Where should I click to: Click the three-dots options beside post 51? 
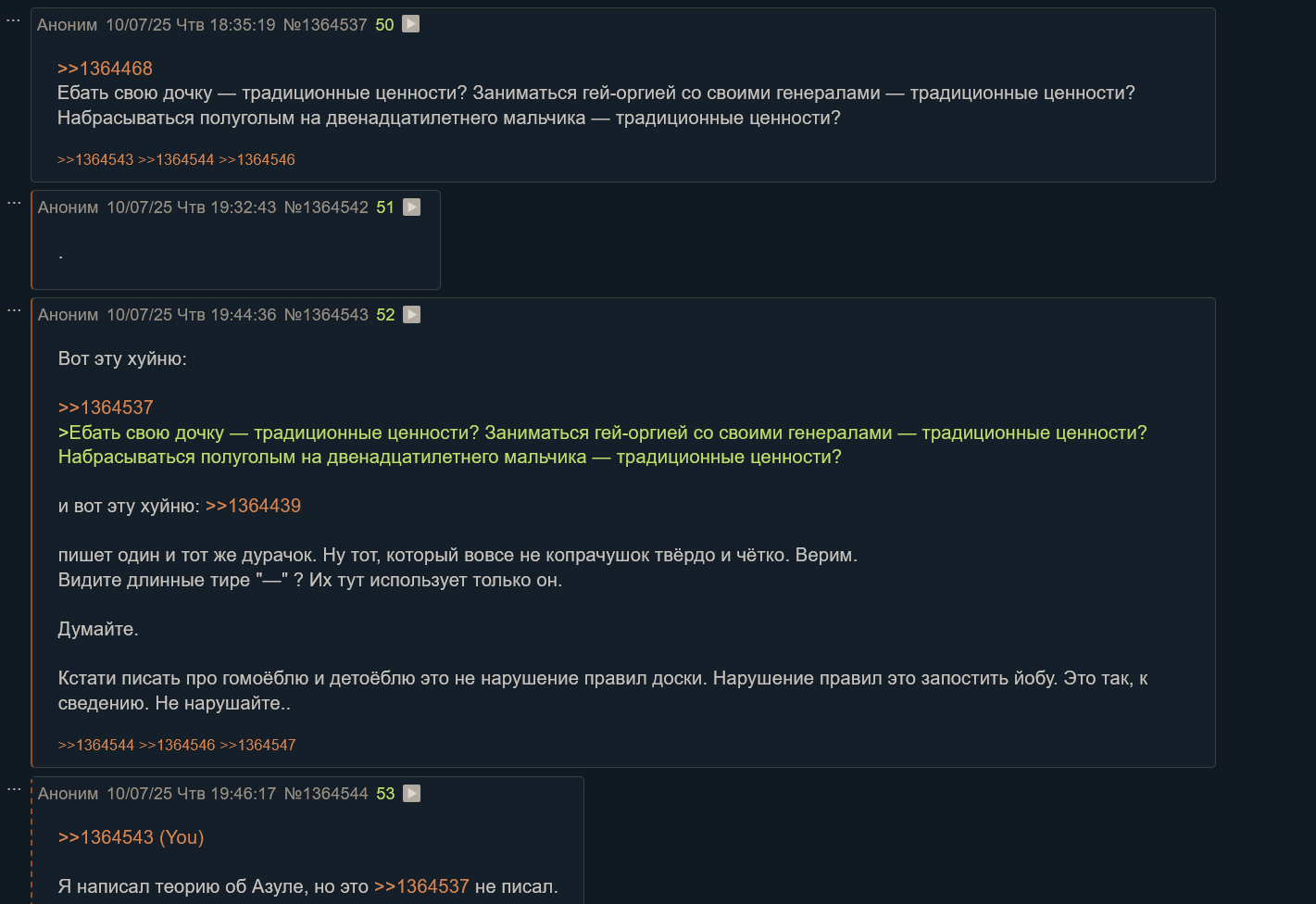click(x=14, y=203)
